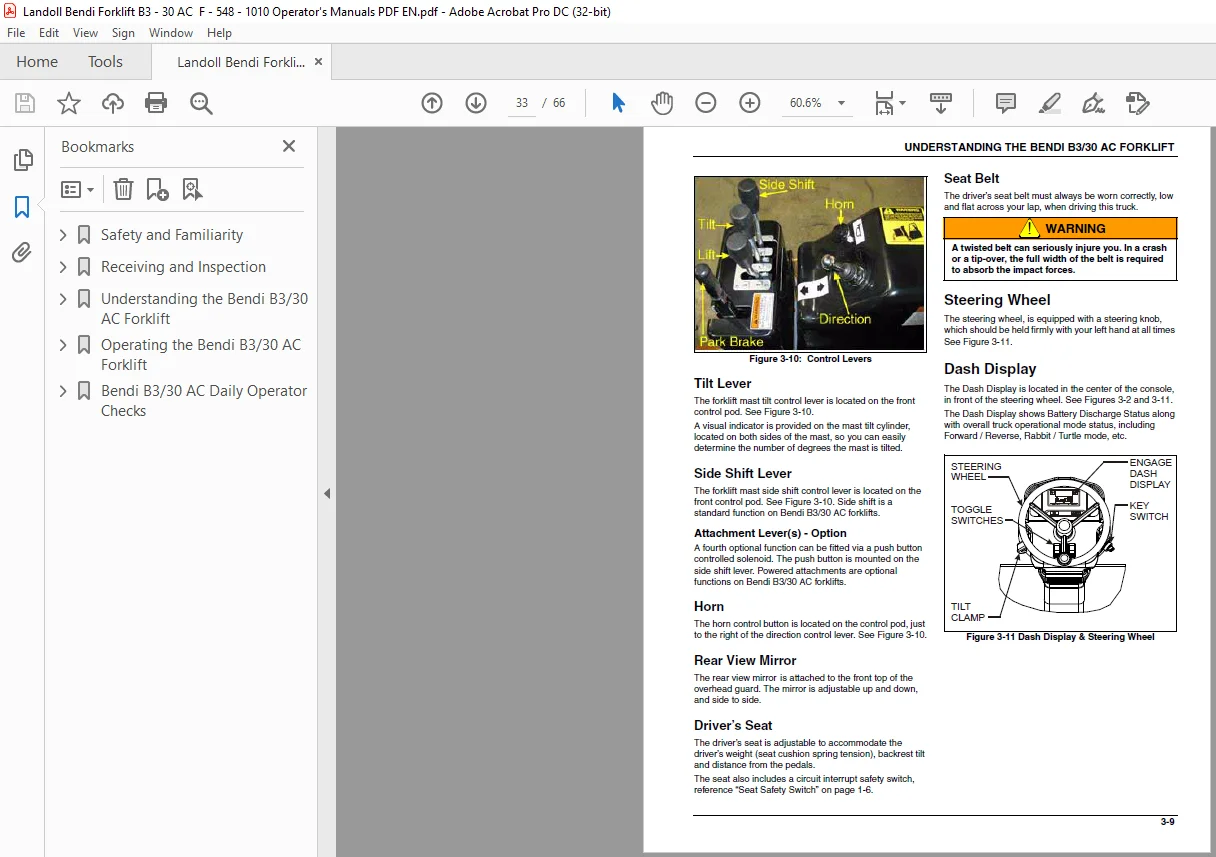Select the Highlight text pen tool
The height and width of the screenshot is (857, 1216).
pos(1050,103)
